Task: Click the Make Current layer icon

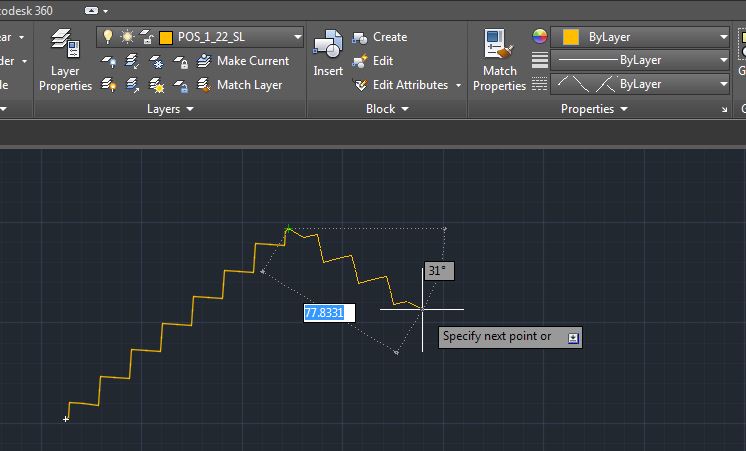Action: [x=204, y=61]
